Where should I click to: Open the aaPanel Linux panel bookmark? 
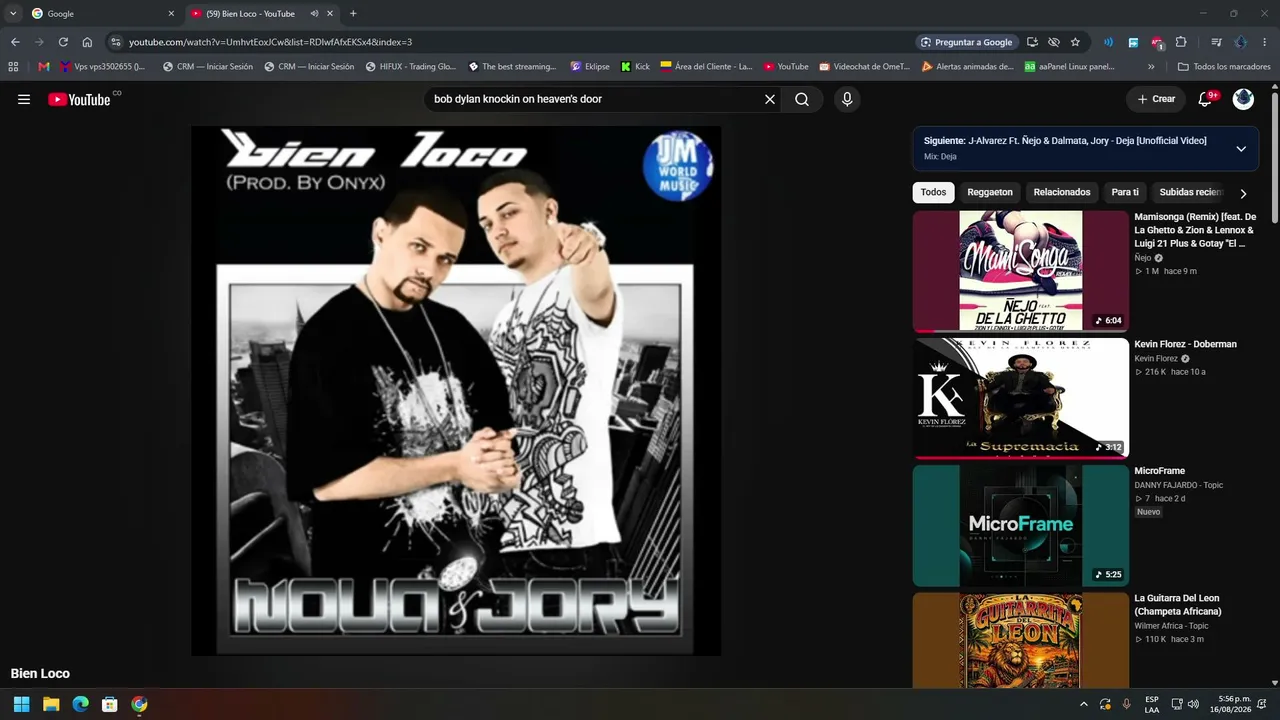coord(1069,67)
